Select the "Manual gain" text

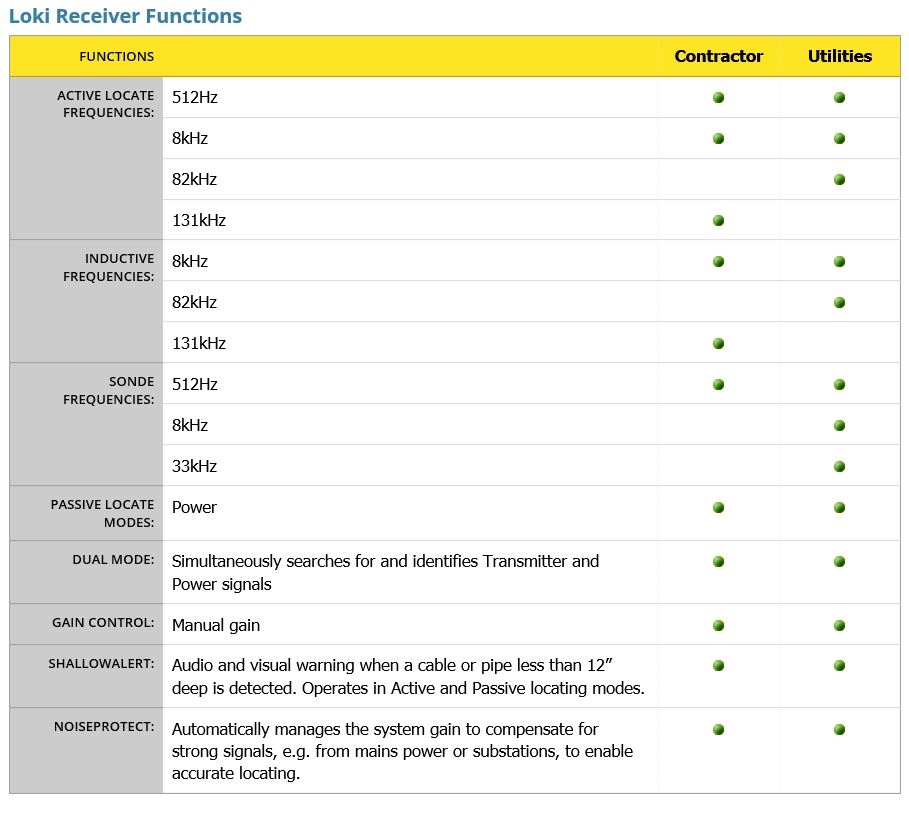click(216, 625)
